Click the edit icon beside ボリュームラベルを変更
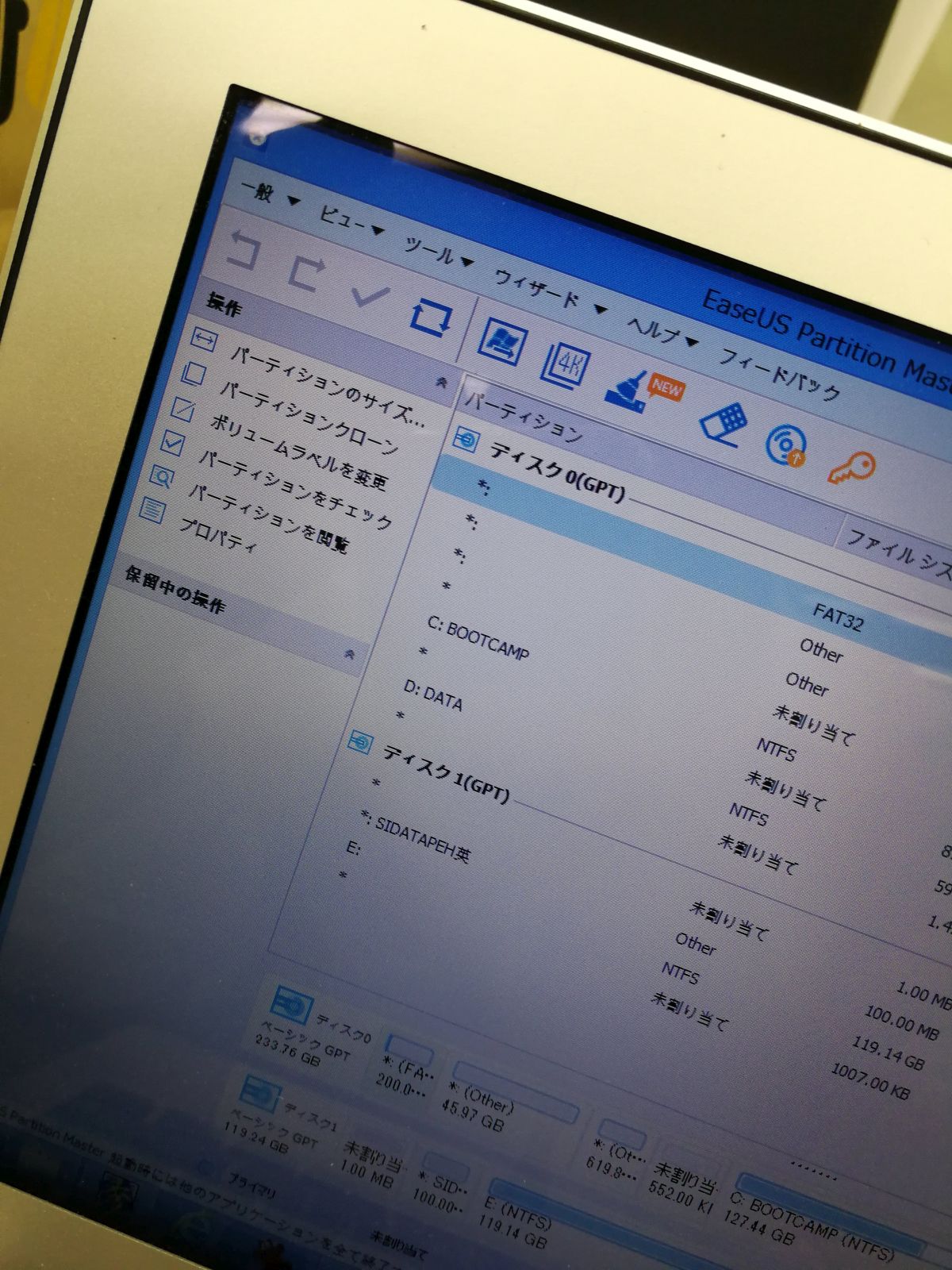The image size is (952, 1270). 182,409
